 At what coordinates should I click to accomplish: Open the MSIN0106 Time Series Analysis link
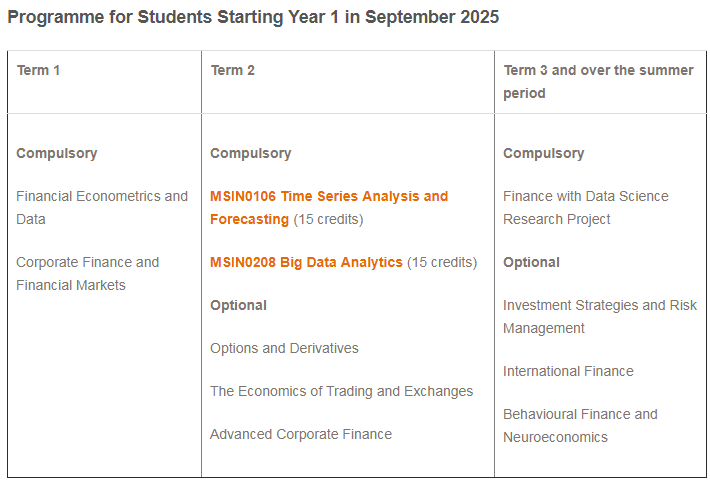click(x=329, y=207)
